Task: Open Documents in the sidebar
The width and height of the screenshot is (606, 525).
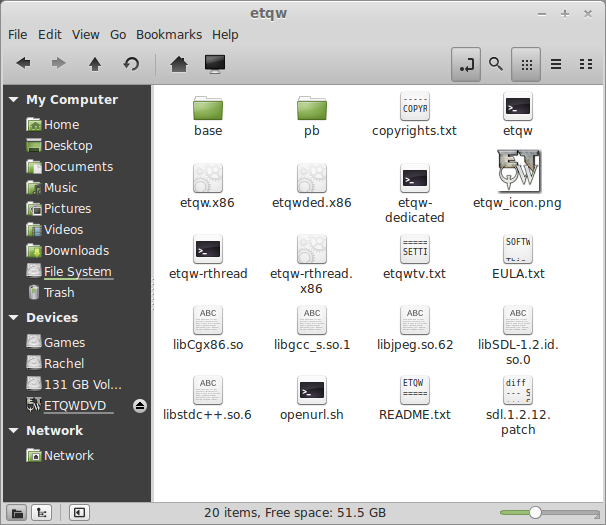Action: (70, 167)
